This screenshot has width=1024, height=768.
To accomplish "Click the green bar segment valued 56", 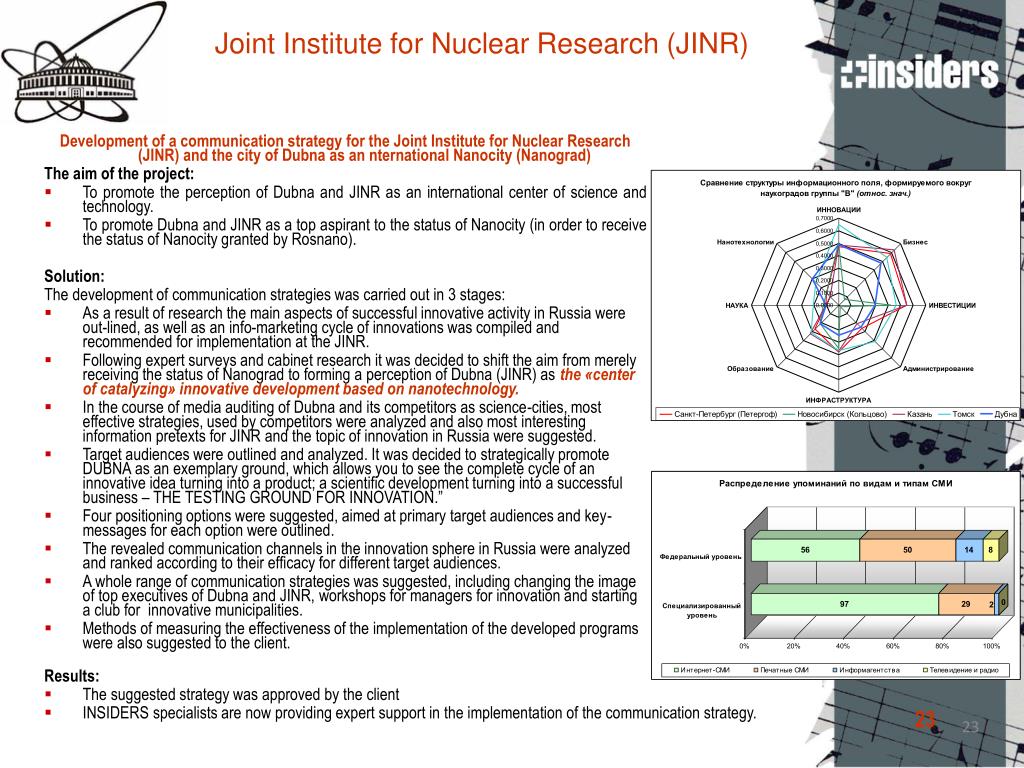I will point(805,550).
